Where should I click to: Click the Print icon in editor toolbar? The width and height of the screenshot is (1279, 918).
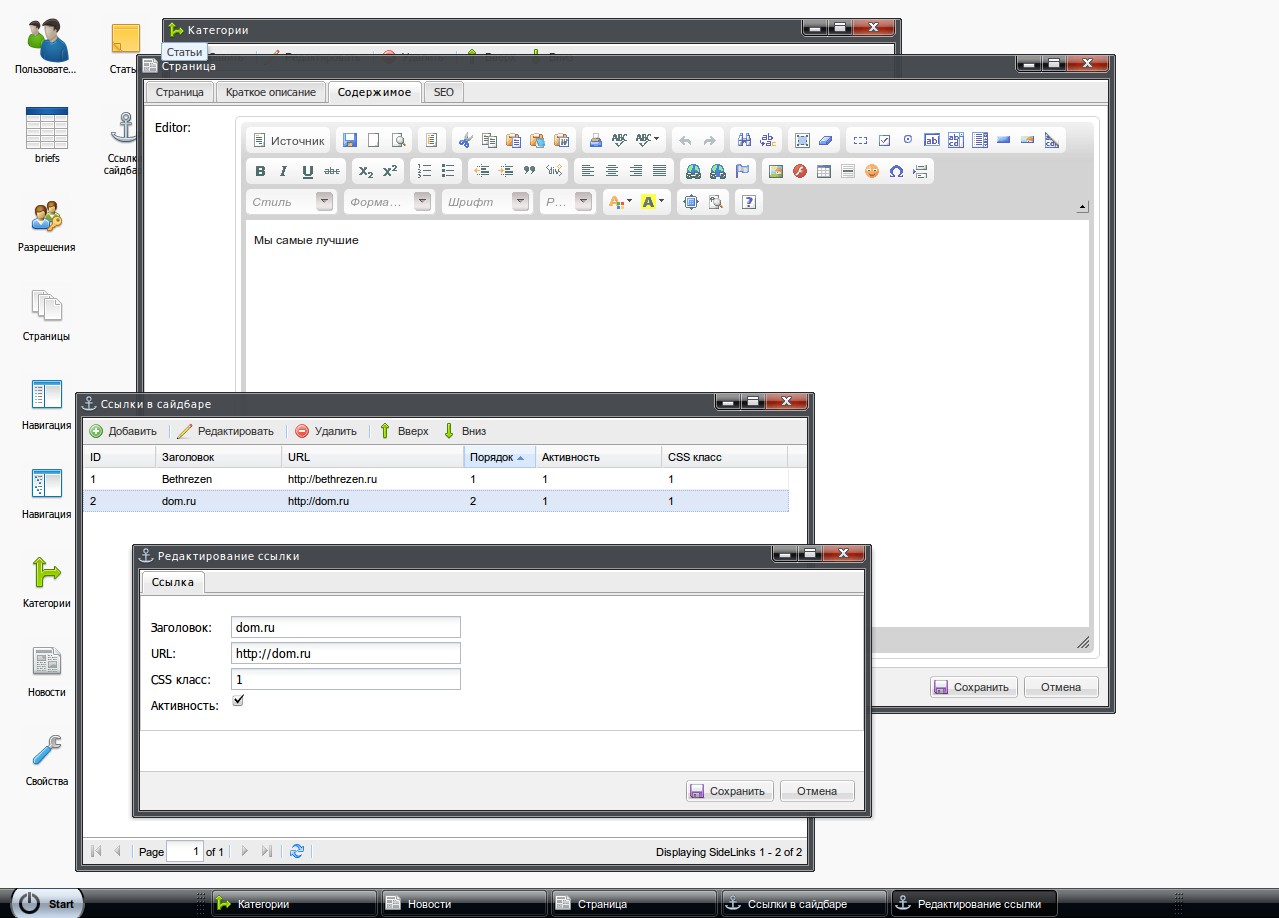(x=595, y=141)
